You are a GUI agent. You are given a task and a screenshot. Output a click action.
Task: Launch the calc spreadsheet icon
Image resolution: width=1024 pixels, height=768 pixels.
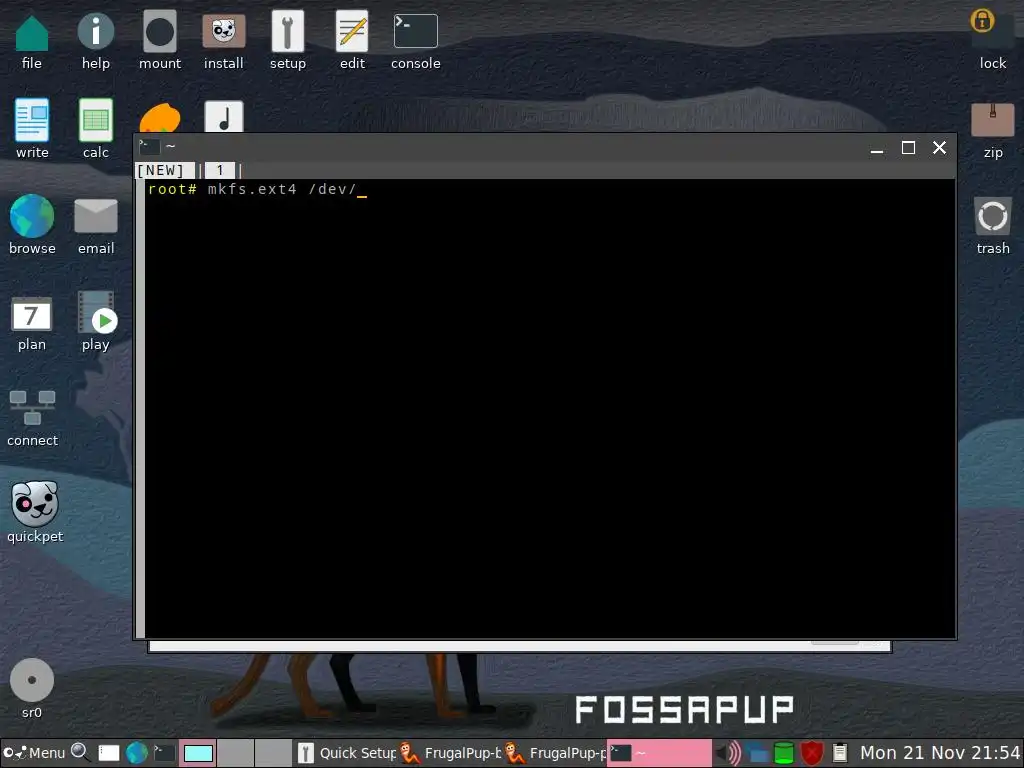point(95,120)
